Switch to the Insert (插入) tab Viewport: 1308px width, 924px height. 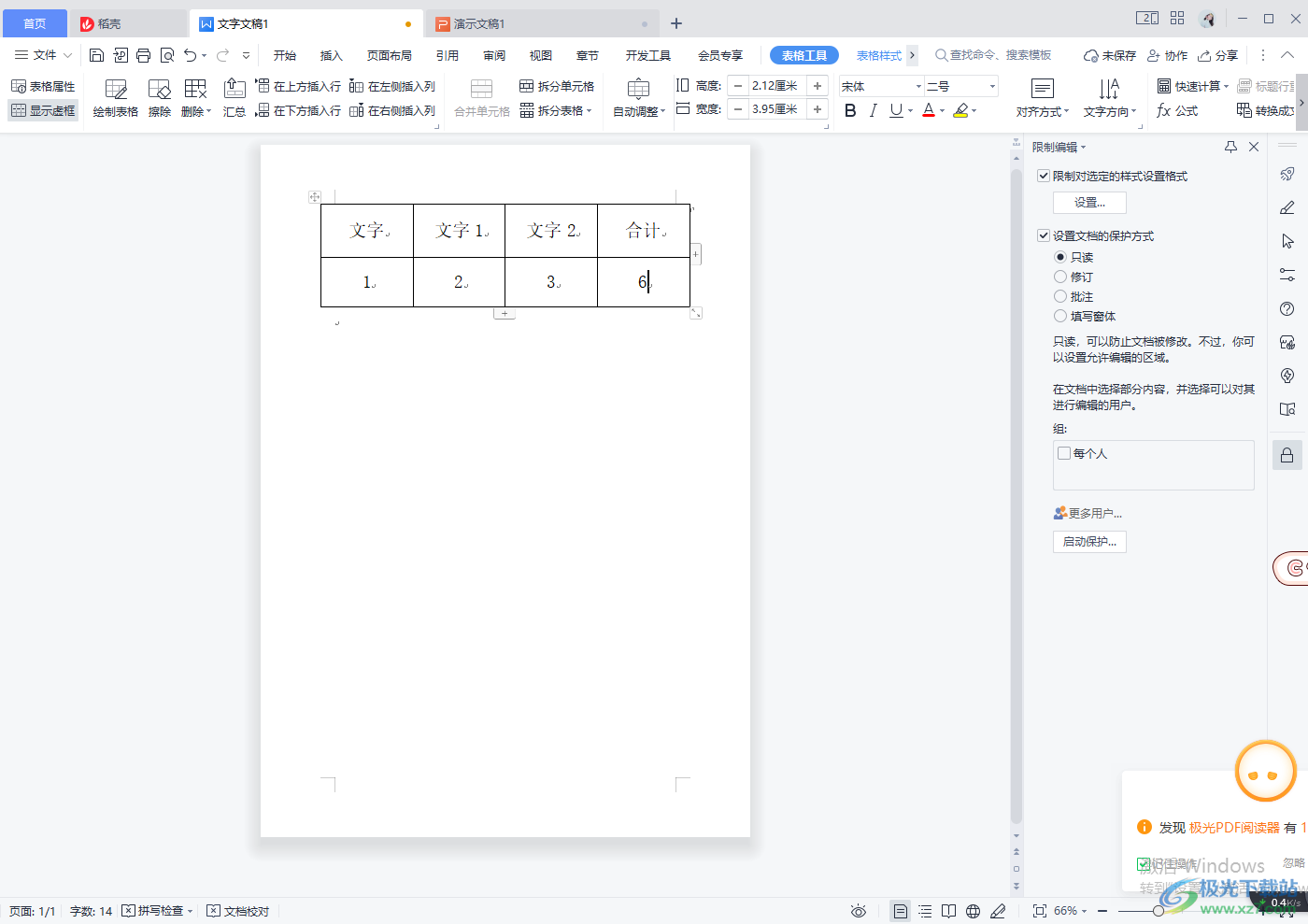pyautogui.click(x=332, y=55)
